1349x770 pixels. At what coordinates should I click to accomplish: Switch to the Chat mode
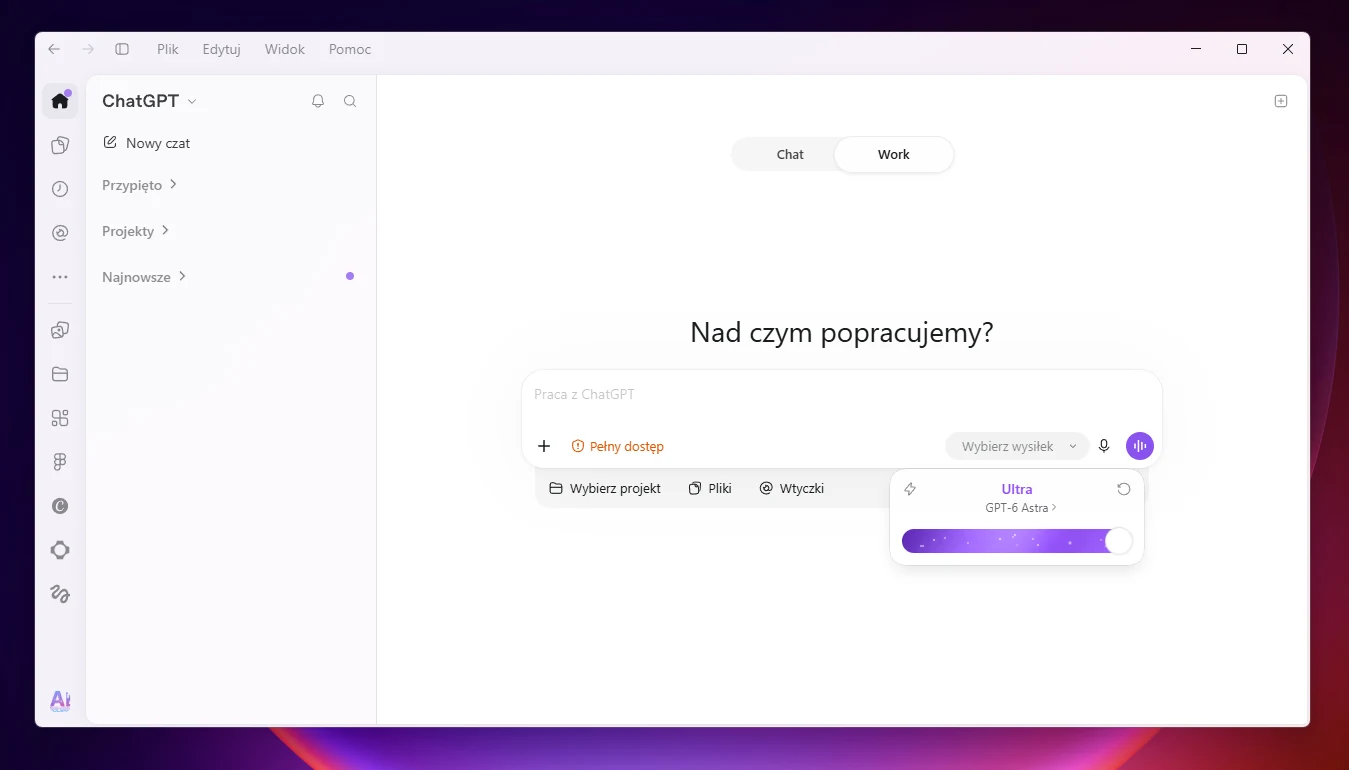point(790,154)
